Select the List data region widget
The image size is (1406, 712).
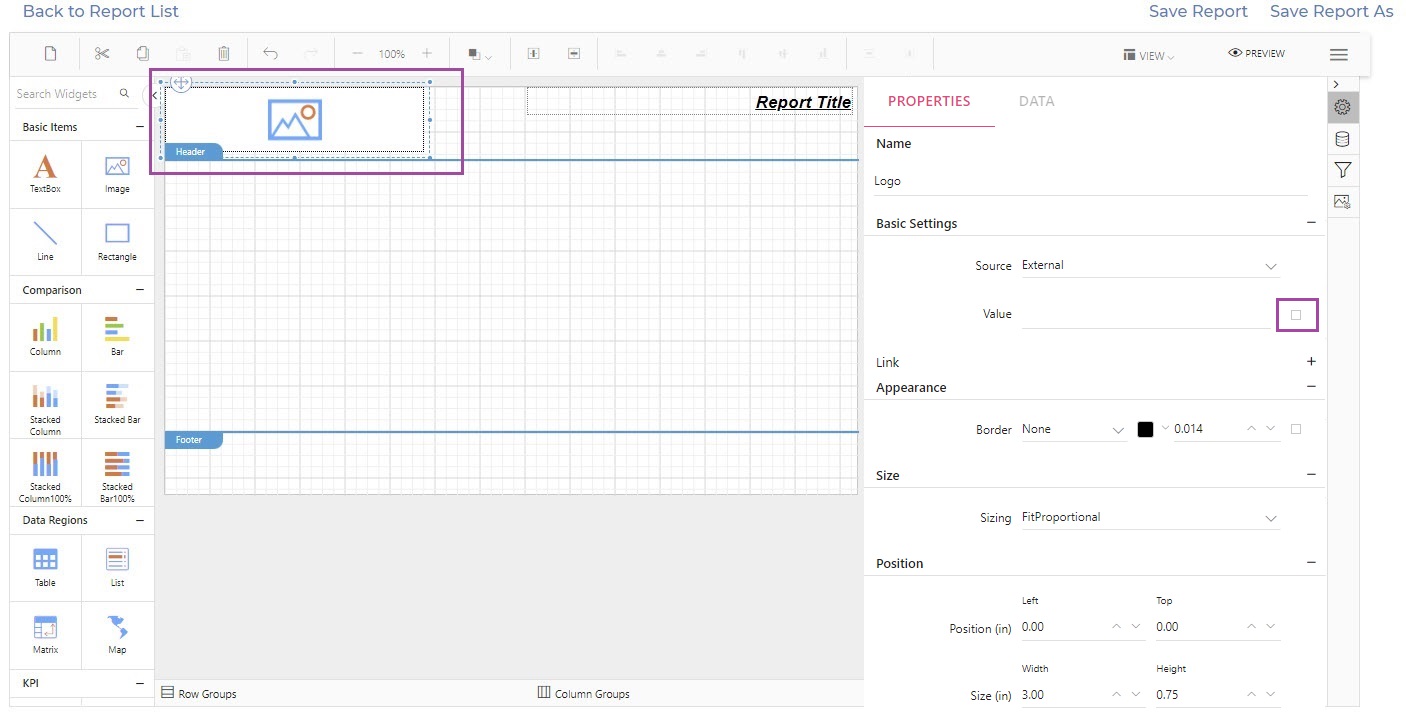(117, 567)
